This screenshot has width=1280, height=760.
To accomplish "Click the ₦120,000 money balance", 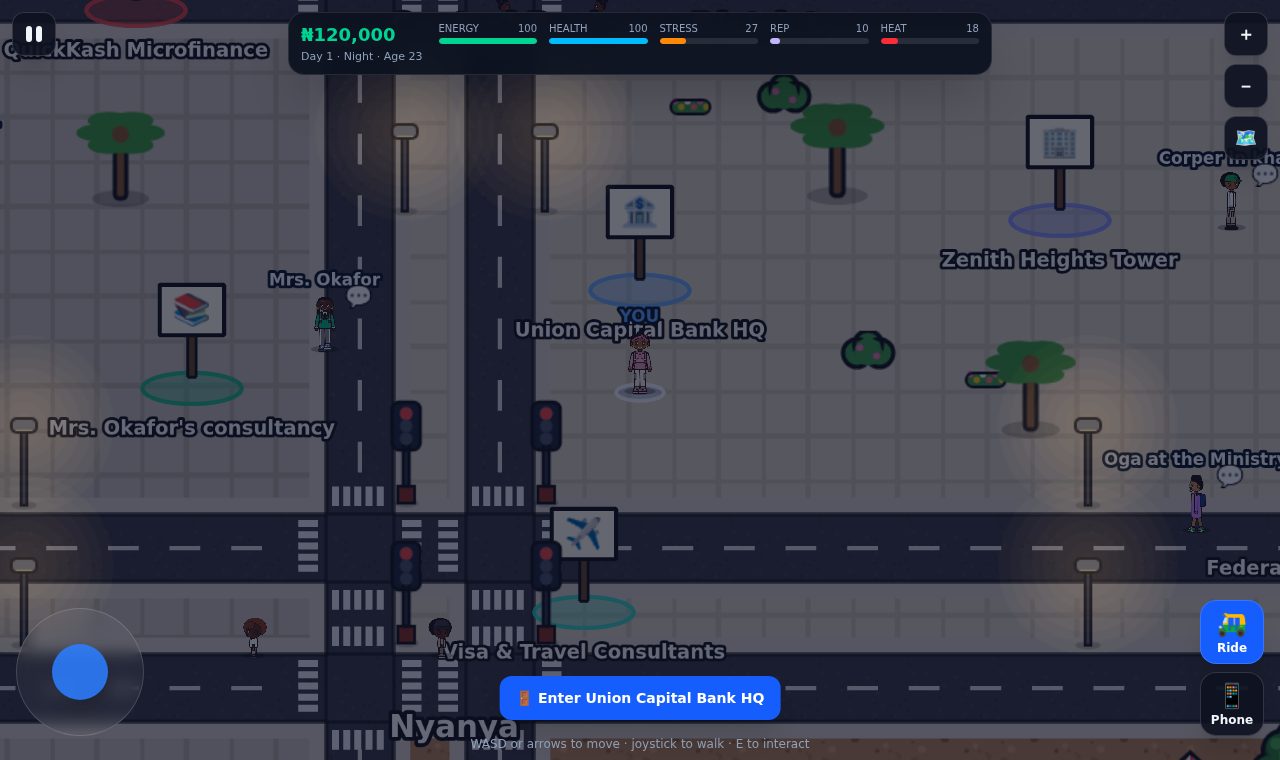I will [x=348, y=35].
